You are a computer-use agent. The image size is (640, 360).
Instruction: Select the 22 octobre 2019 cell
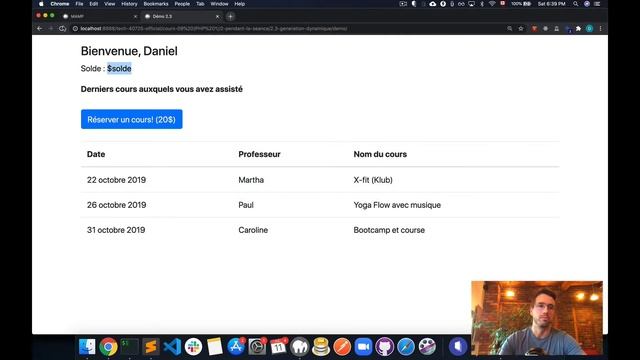pos(116,180)
